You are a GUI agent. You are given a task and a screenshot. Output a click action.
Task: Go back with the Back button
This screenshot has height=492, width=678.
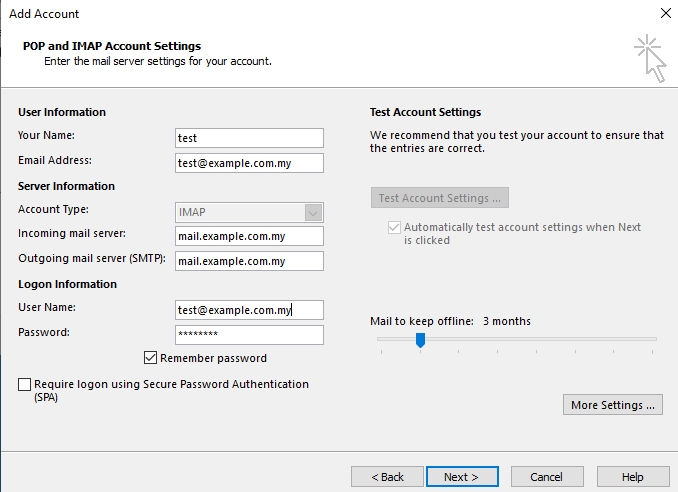(387, 477)
